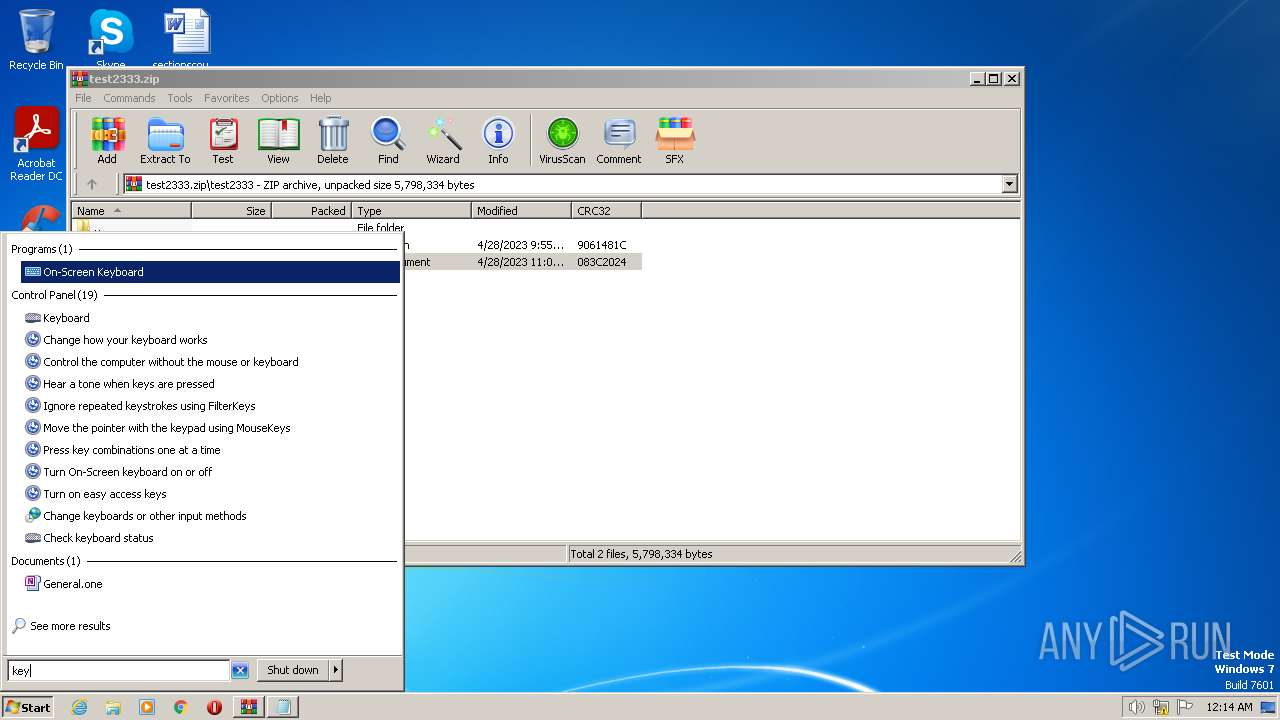This screenshot has width=1280, height=720.
Task: Open the Favorites menu
Action: tap(227, 98)
